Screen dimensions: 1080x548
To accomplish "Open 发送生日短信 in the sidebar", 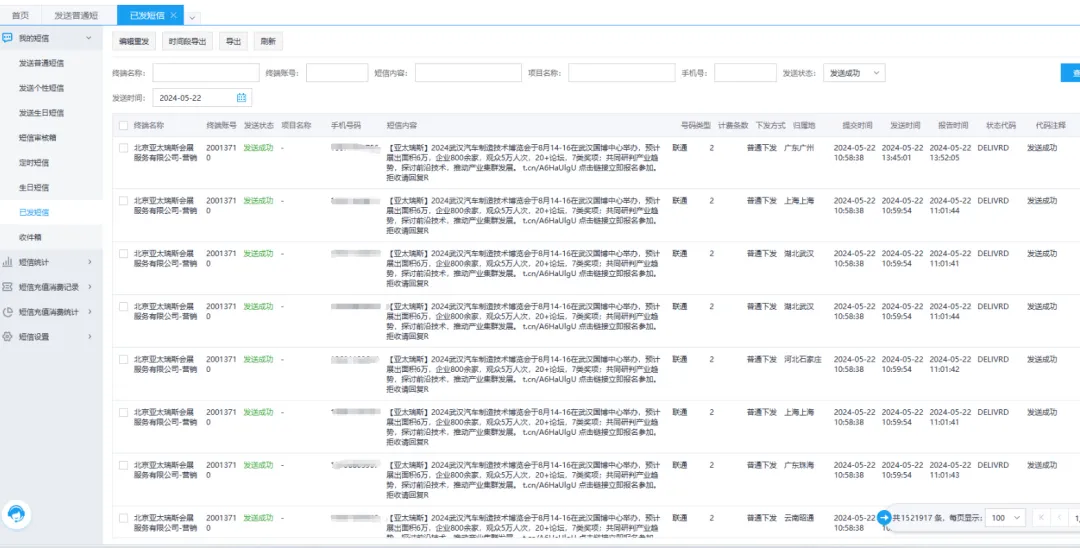I will (x=41, y=112).
